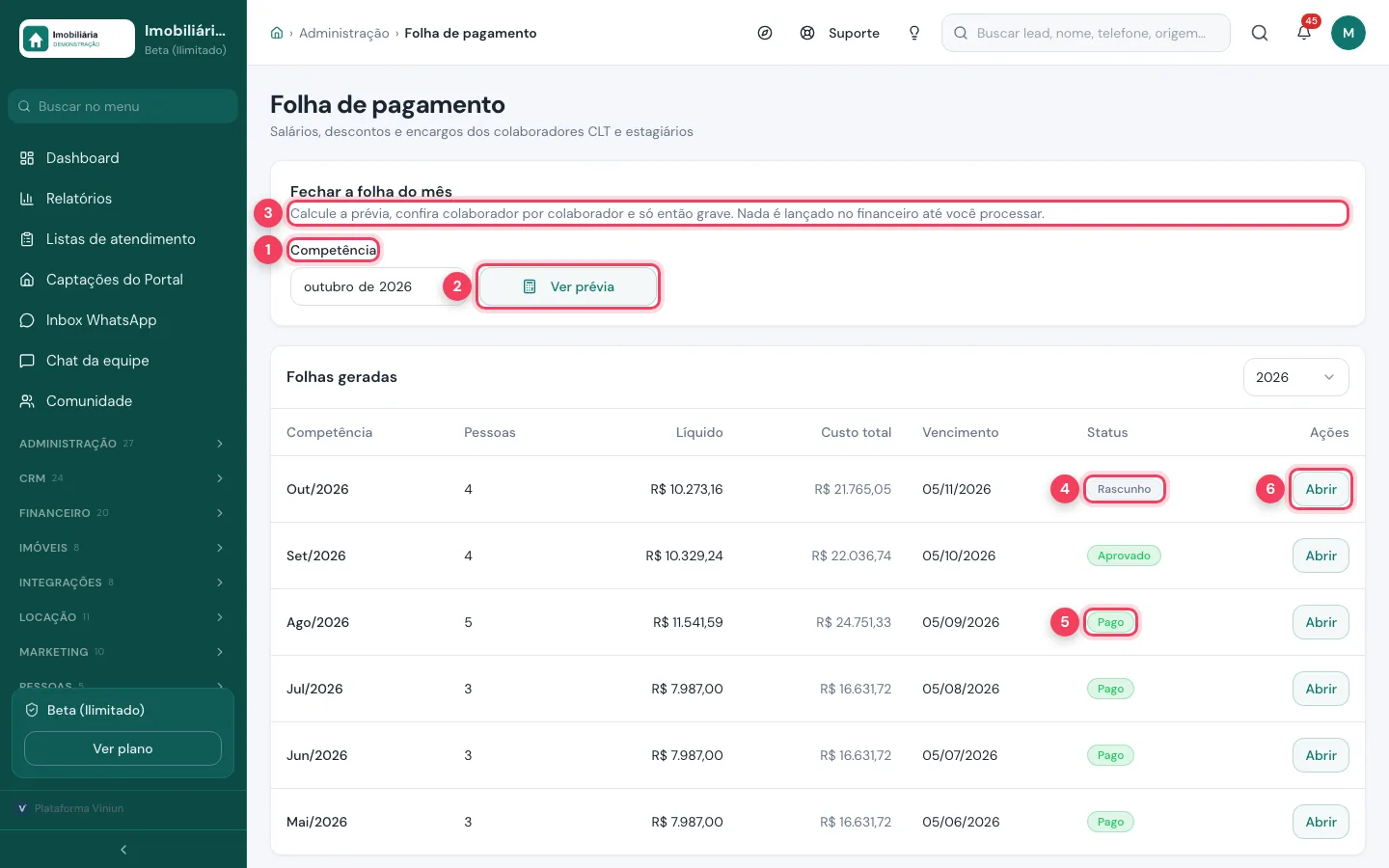This screenshot has width=1389, height=868.
Task: Click Administração in the breadcrumb
Action: pos(343,33)
